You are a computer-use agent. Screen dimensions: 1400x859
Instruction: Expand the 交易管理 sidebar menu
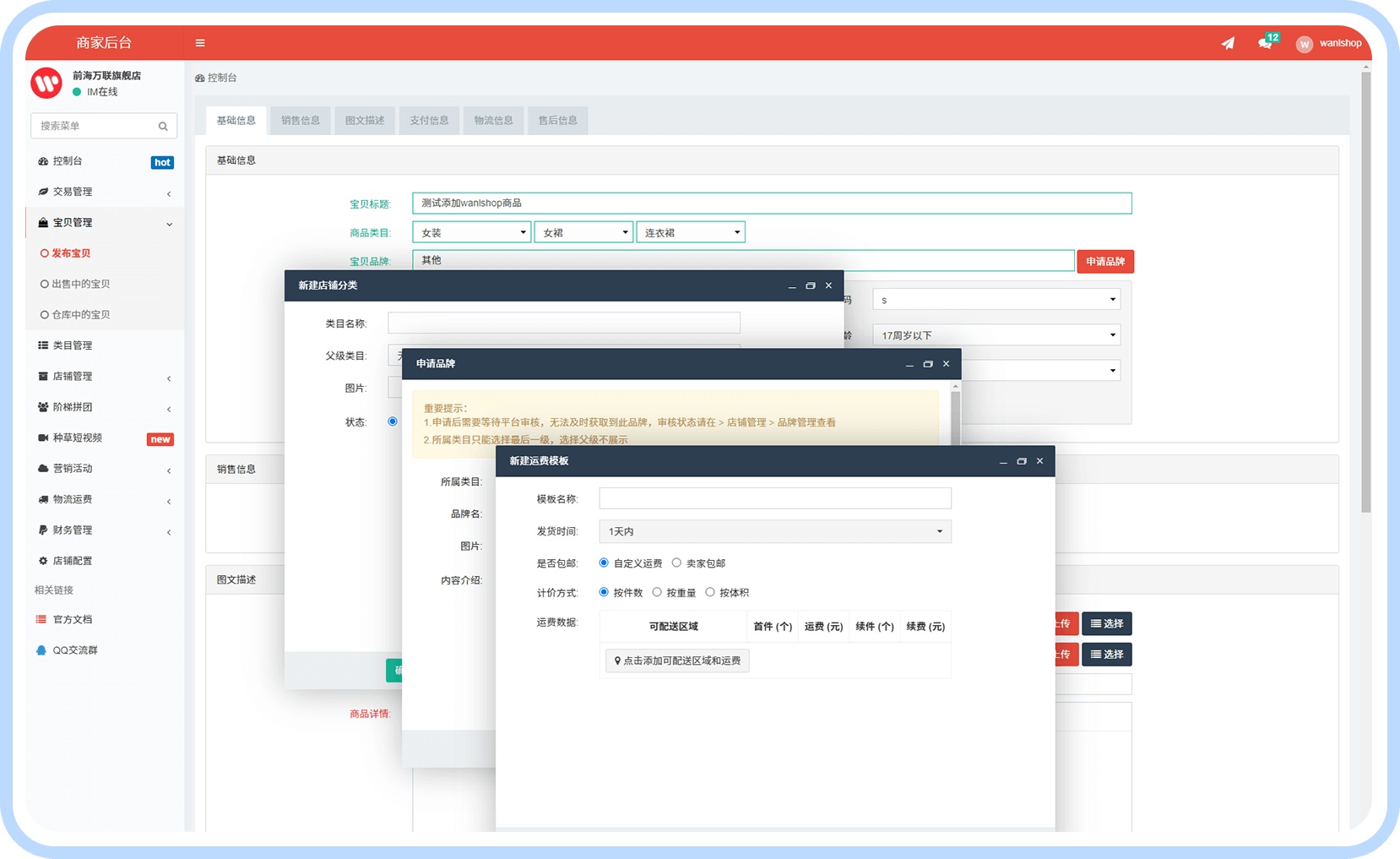[105, 193]
